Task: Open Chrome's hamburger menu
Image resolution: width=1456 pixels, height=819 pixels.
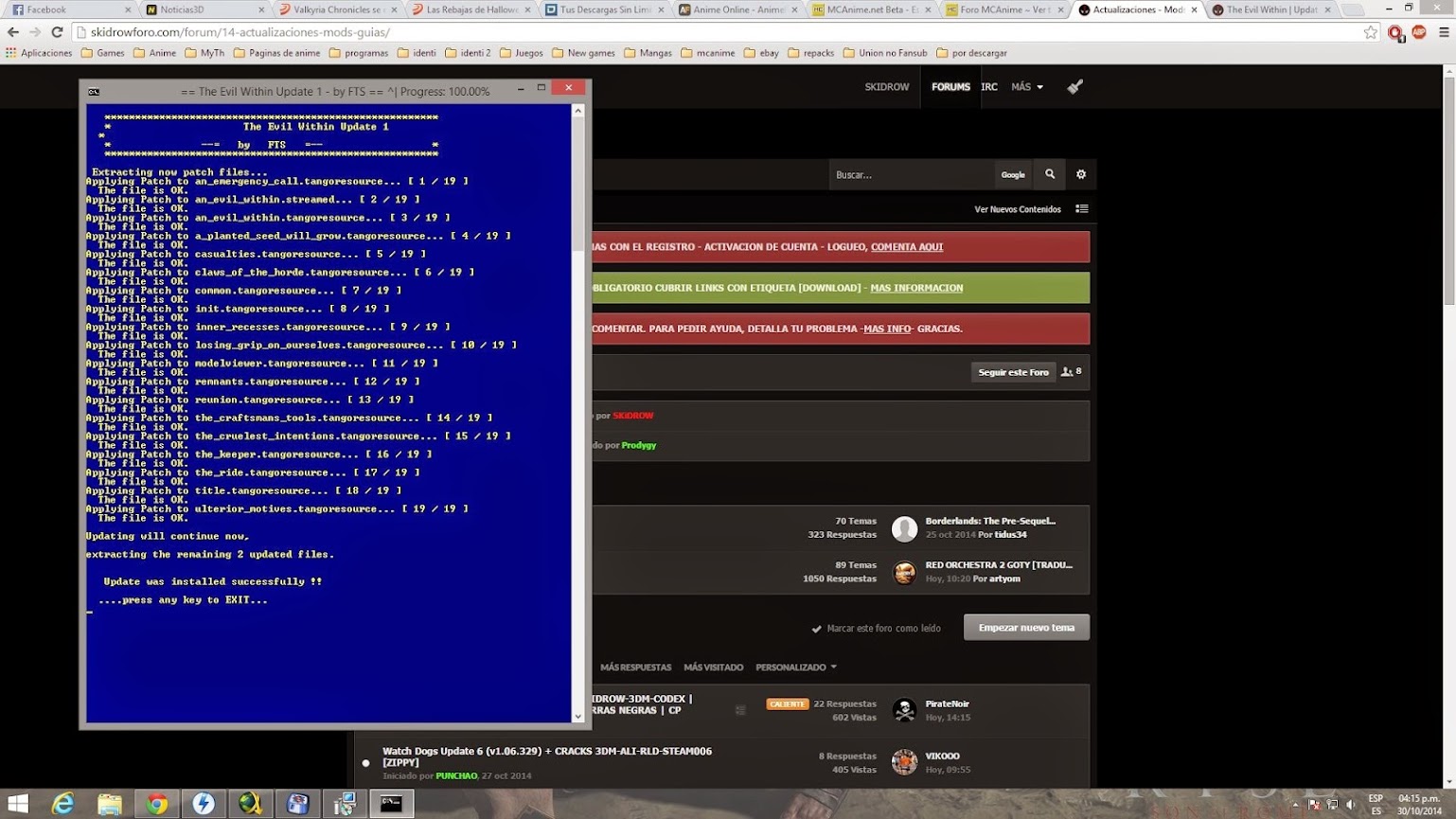Action: 1443,32
